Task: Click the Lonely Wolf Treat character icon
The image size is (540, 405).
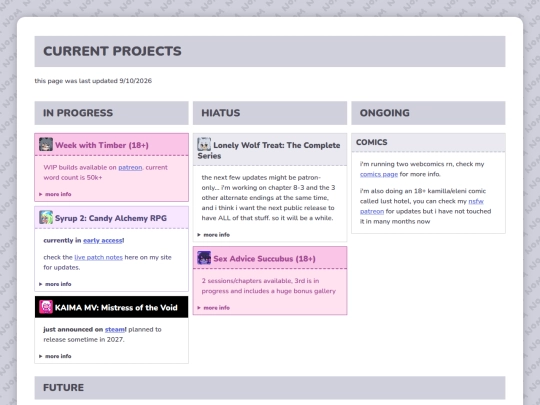Action: [x=204, y=144]
